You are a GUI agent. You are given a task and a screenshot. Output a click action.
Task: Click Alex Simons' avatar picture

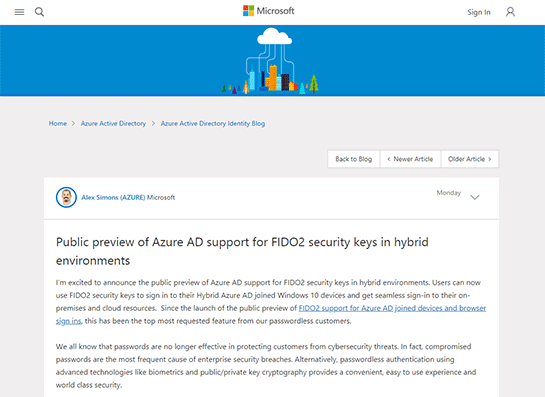pos(66,197)
